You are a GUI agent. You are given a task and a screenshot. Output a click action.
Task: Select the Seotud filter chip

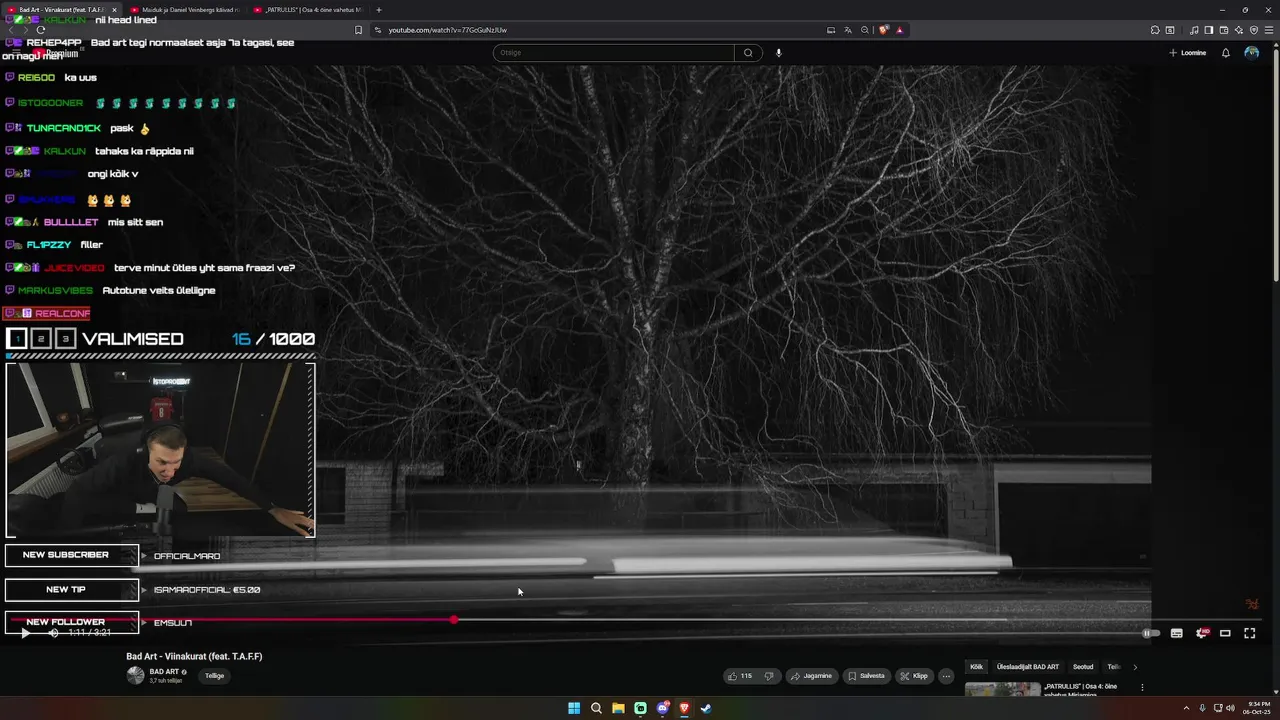(x=1083, y=667)
